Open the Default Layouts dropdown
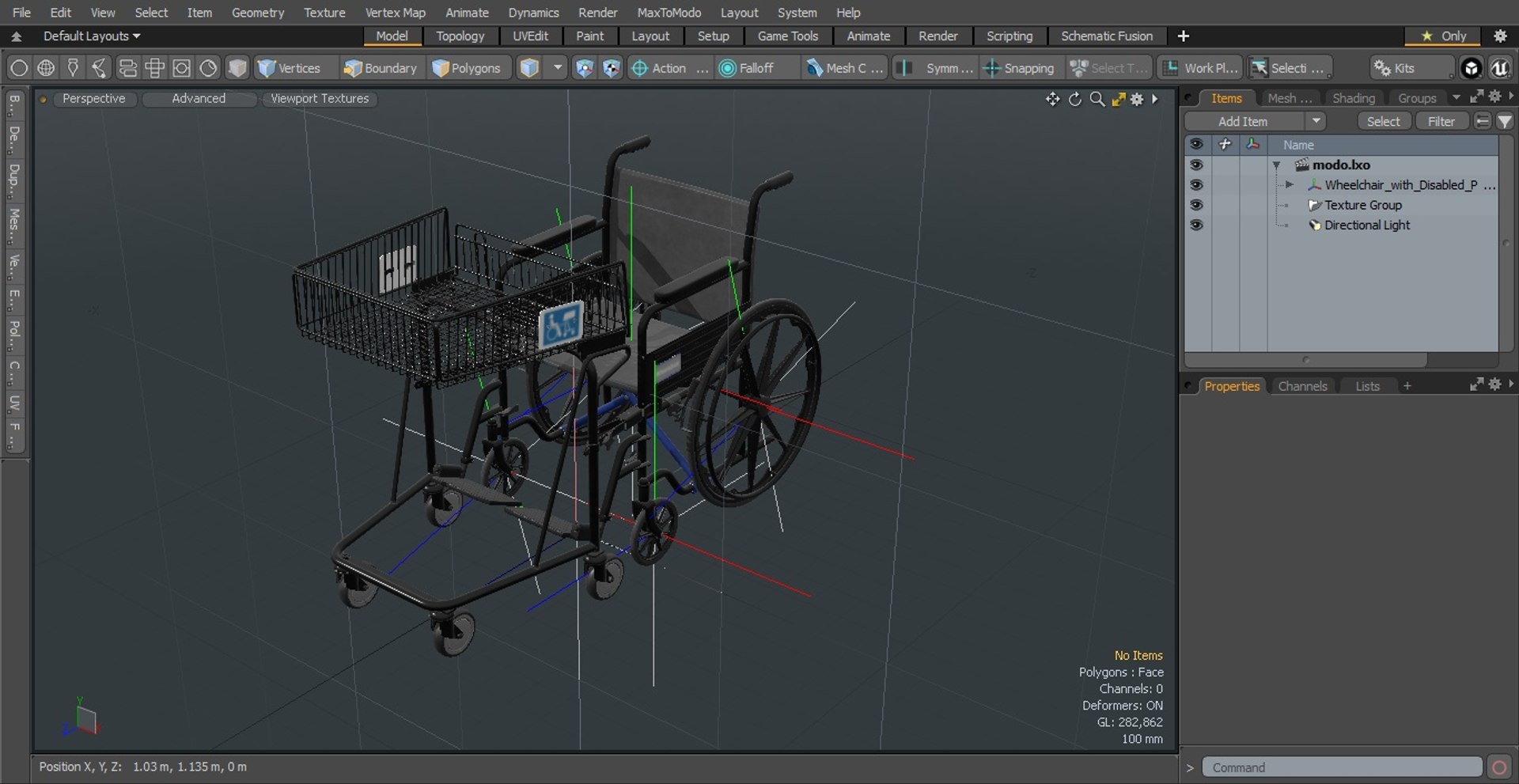1519x784 pixels. (x=92, y=36)
